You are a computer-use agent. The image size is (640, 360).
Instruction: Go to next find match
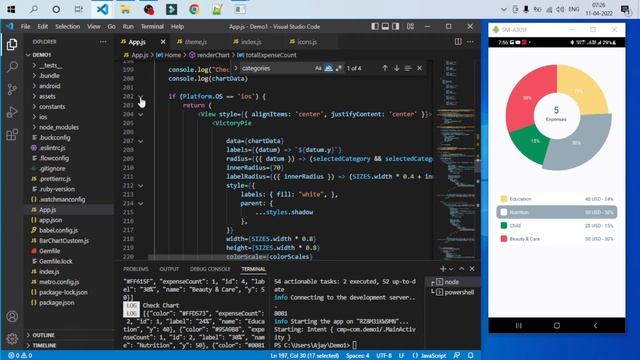pyautogui.click(x=396, y=68)
